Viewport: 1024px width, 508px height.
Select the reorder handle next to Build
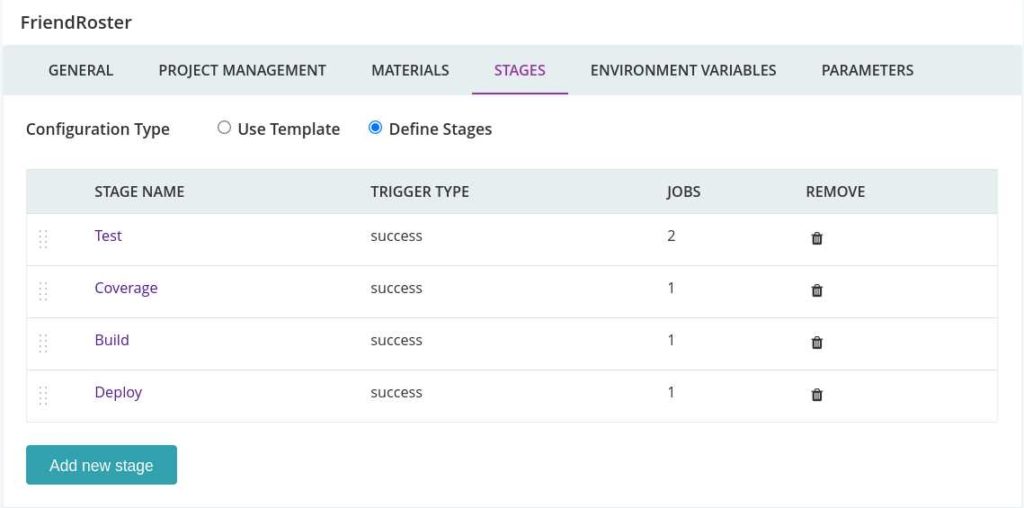(x=43, y=343)
